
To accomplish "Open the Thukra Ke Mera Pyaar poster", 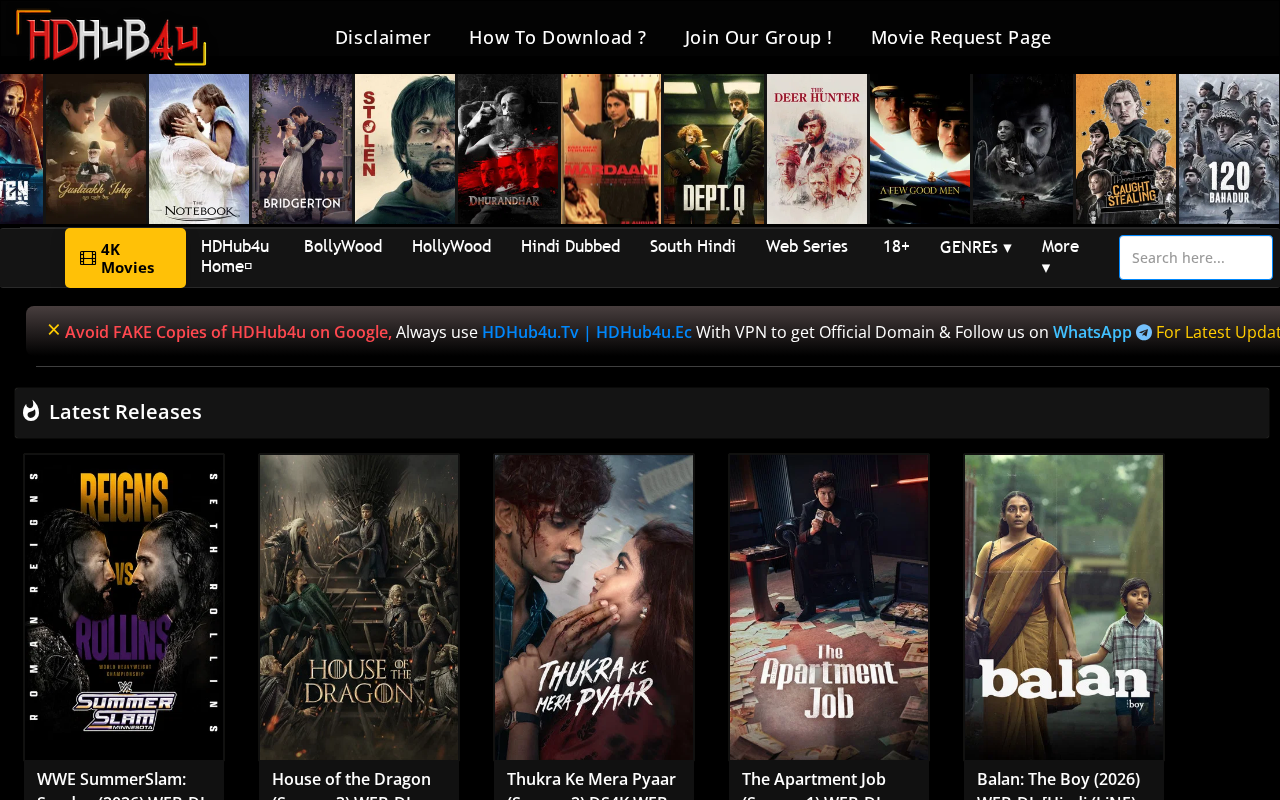I will (594, 607).
